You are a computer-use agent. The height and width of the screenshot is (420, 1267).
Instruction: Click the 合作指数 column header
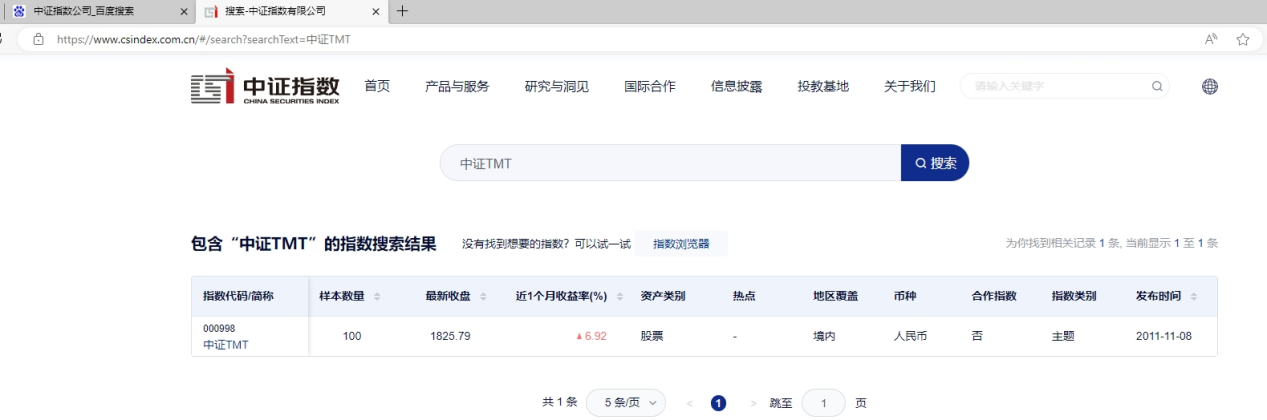click(994, 297)
